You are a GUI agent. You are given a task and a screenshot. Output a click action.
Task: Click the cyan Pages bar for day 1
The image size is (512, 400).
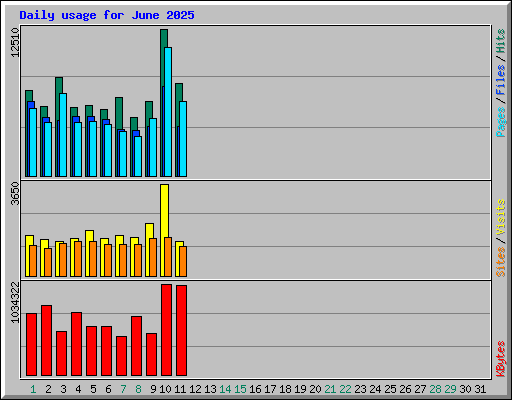(33, 142)
